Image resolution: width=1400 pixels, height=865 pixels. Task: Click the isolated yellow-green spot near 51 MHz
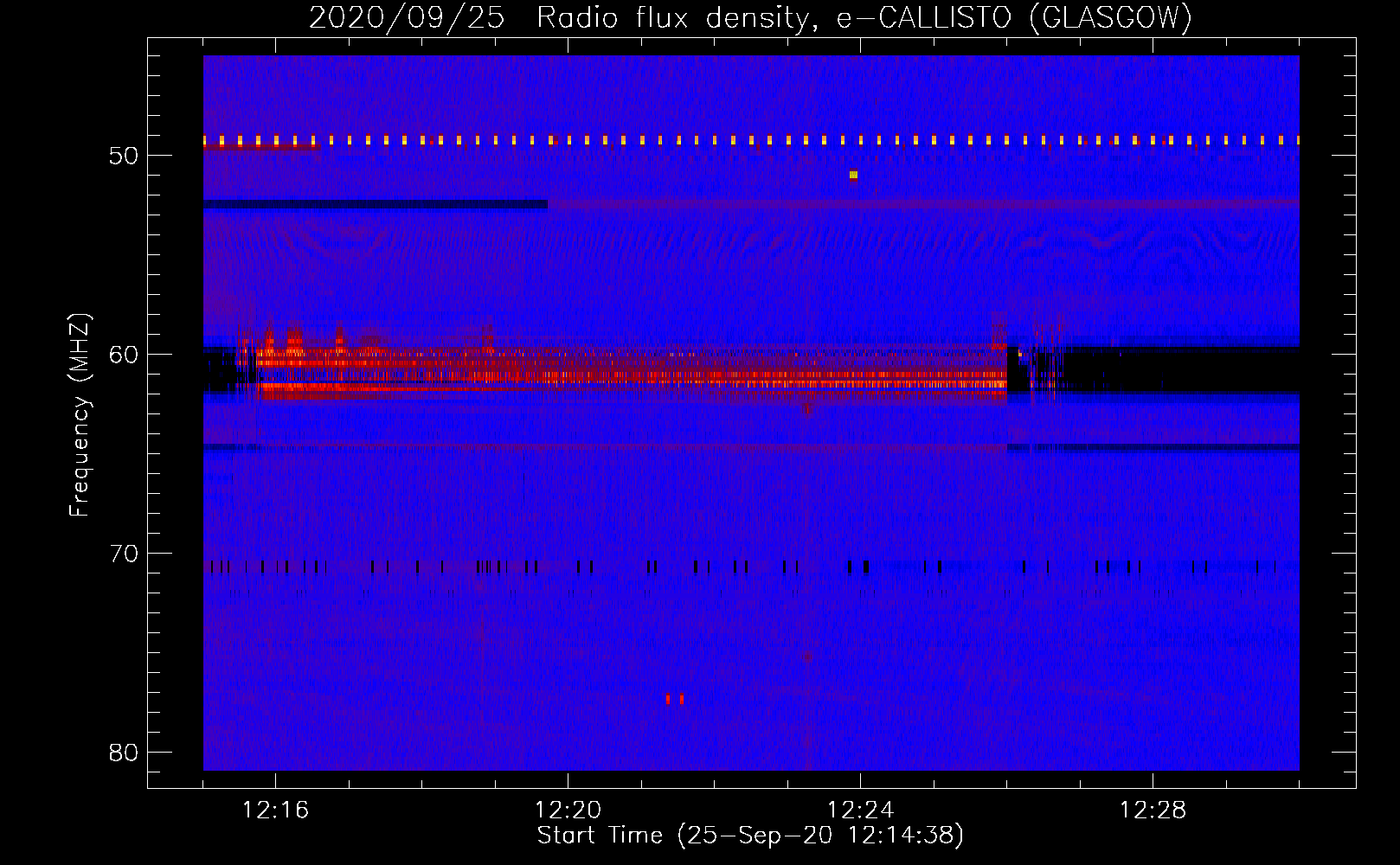[853, 175]
